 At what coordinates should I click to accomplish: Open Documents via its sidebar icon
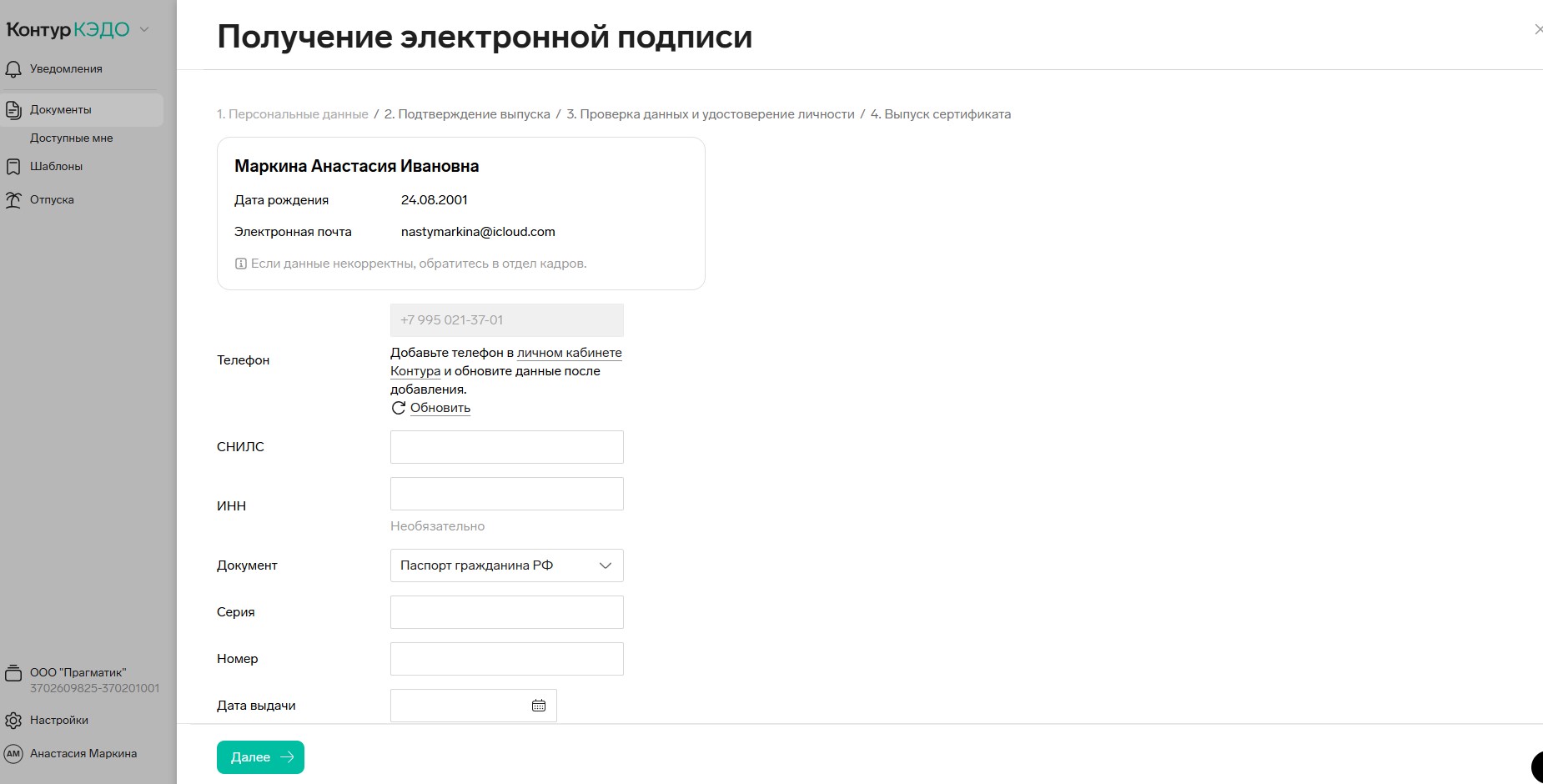pyautogui.click(x=13, y=110)
